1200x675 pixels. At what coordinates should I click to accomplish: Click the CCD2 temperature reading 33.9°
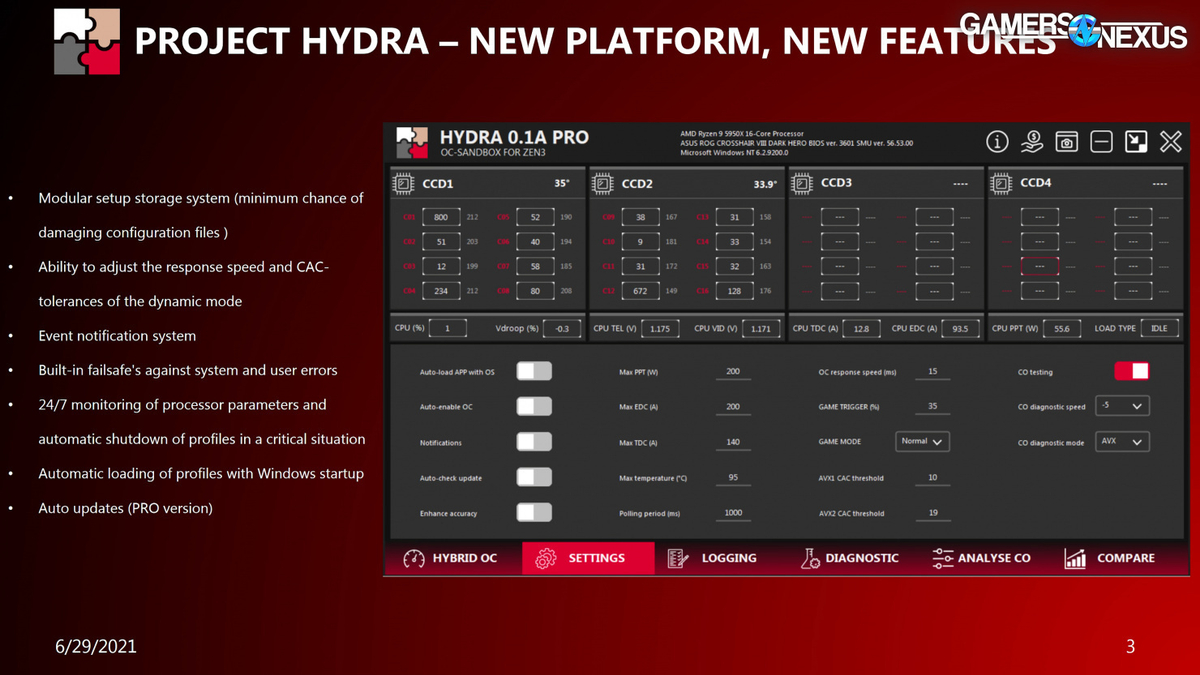pos(763,184)
